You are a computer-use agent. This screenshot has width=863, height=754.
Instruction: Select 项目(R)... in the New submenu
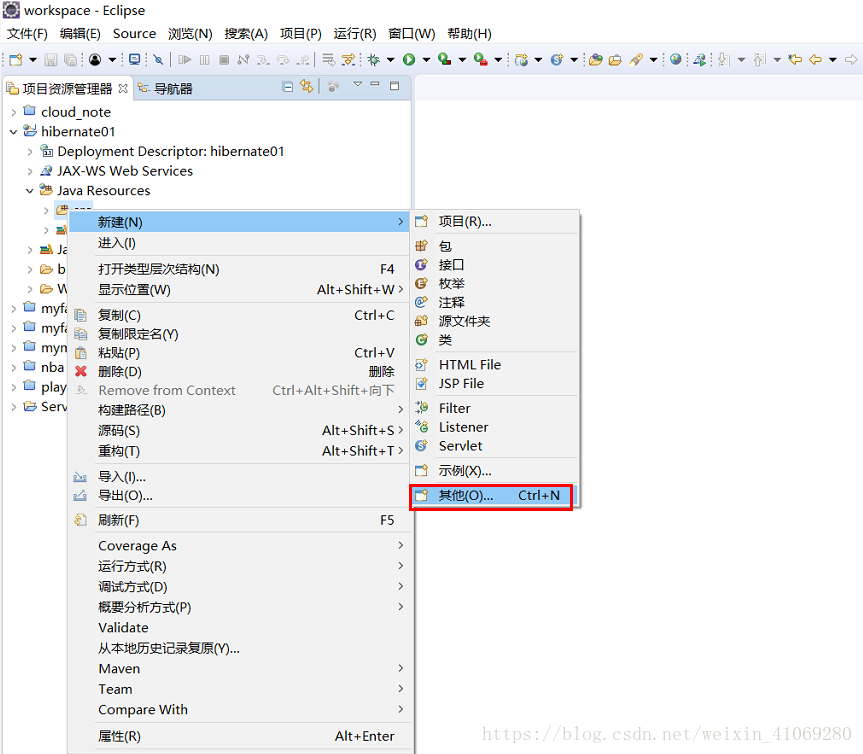pos(496,222)
